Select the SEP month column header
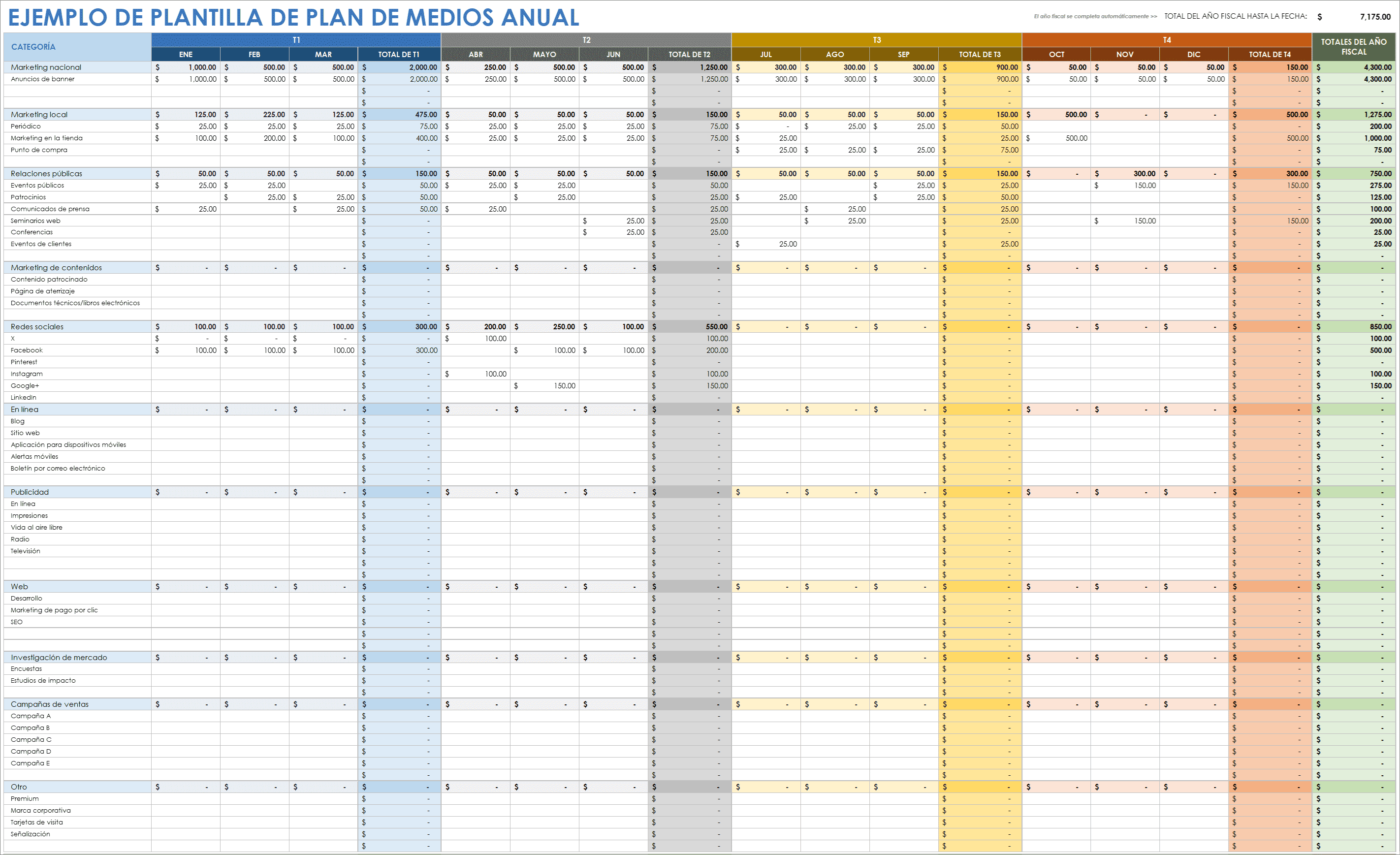Viewport: 1400px width, 855px height. point(903,55)
